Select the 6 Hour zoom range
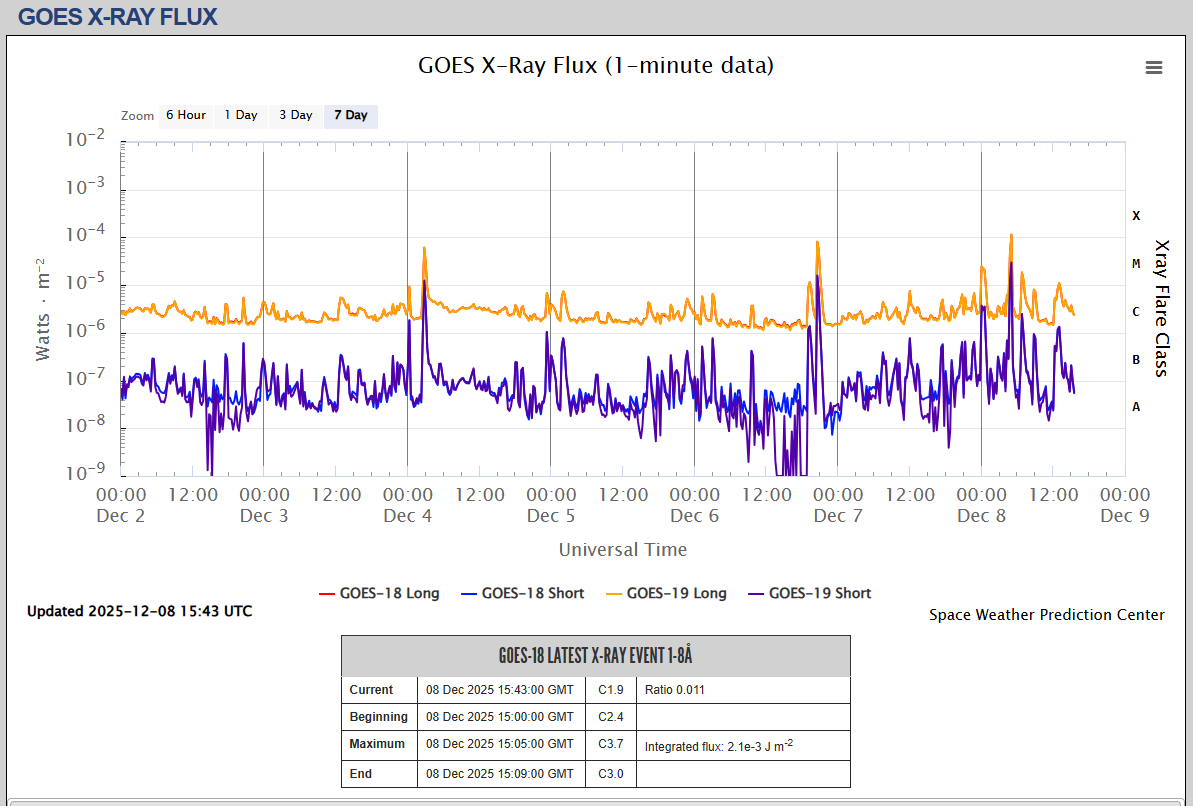Image resolution: width=1193 pixels, height=806 pixels. coord(185,116)
